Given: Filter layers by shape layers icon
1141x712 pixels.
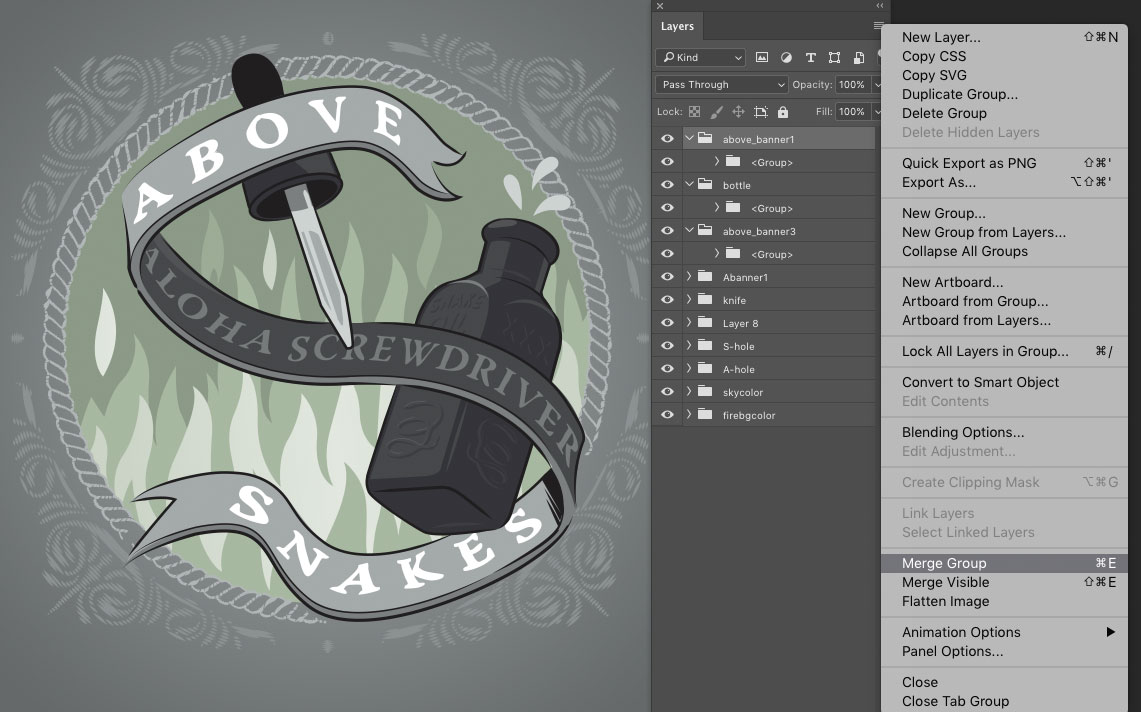Looking at the screenshot, I should [x=835, y=58].
